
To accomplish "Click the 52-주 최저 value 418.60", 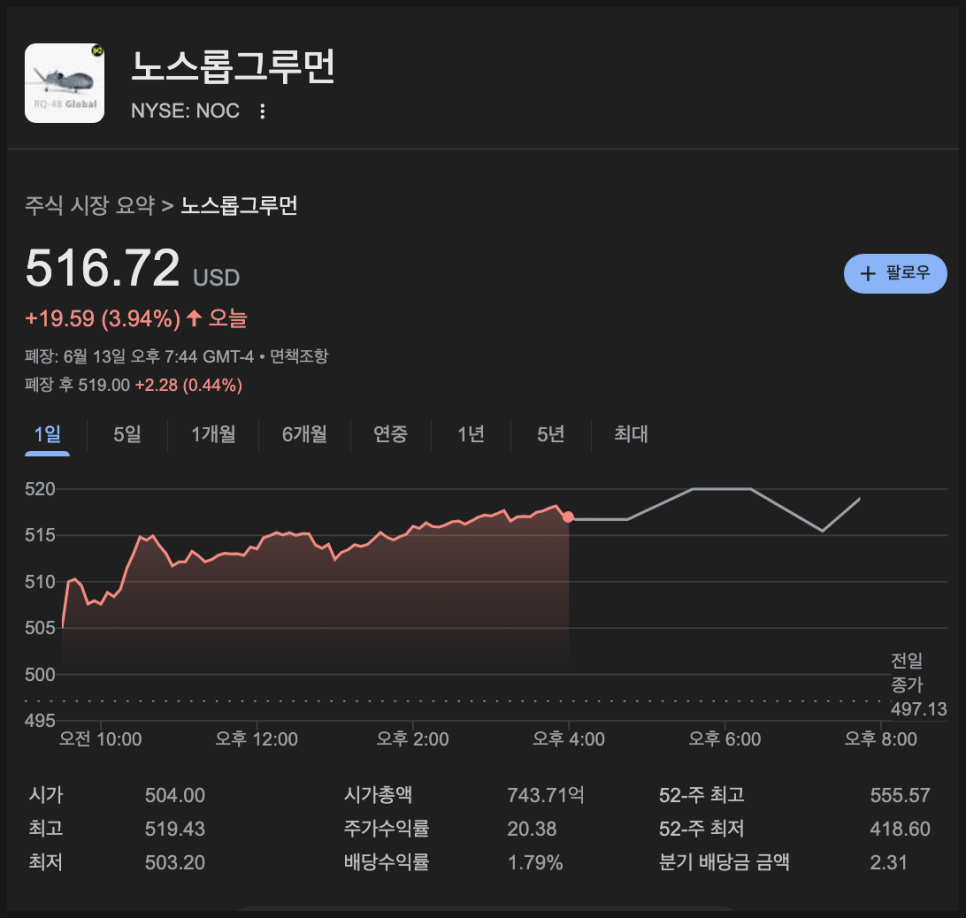I will (x=900, y=829).
